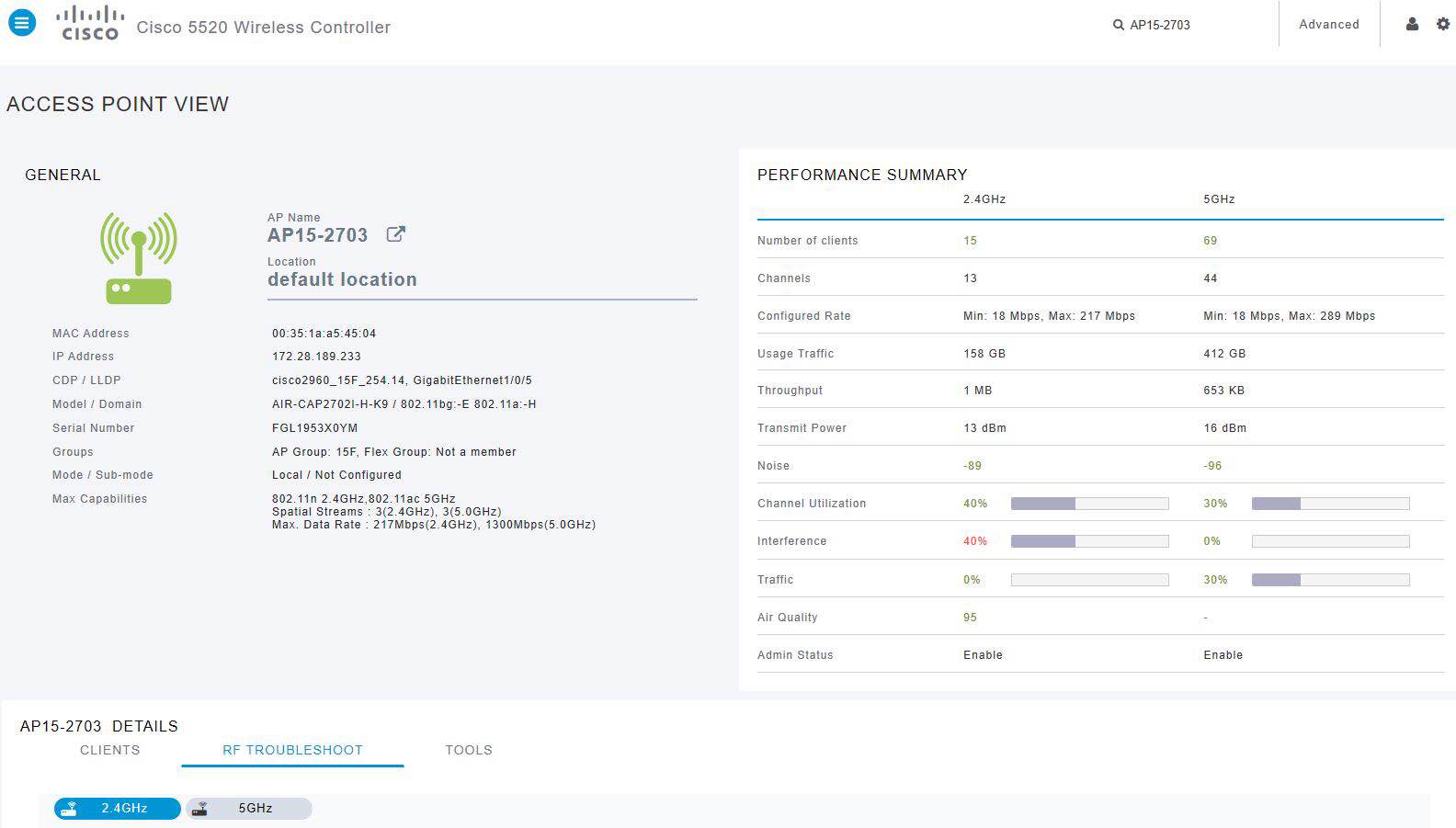This screenshot has width=1456, height=828.
Task: Click the 5GHz channel utilization bar
Action: pos(1330,504)
